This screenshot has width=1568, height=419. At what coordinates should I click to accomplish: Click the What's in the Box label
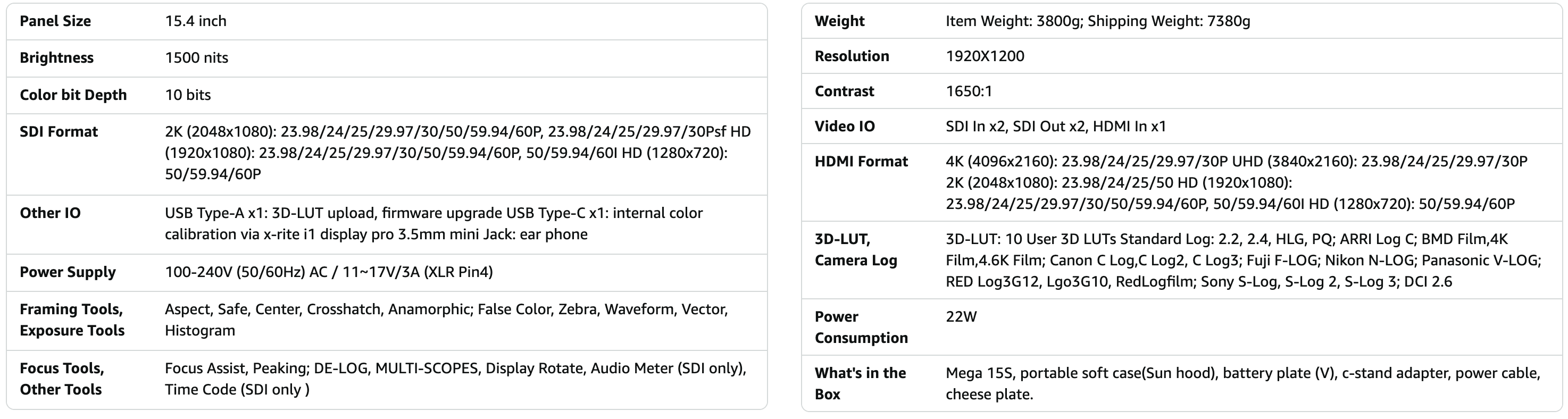coord(860,384)
